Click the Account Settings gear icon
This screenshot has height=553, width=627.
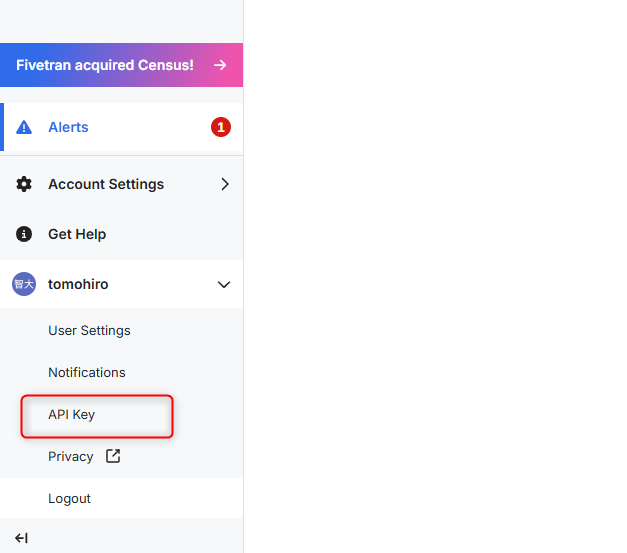click(x=25, y=184)
